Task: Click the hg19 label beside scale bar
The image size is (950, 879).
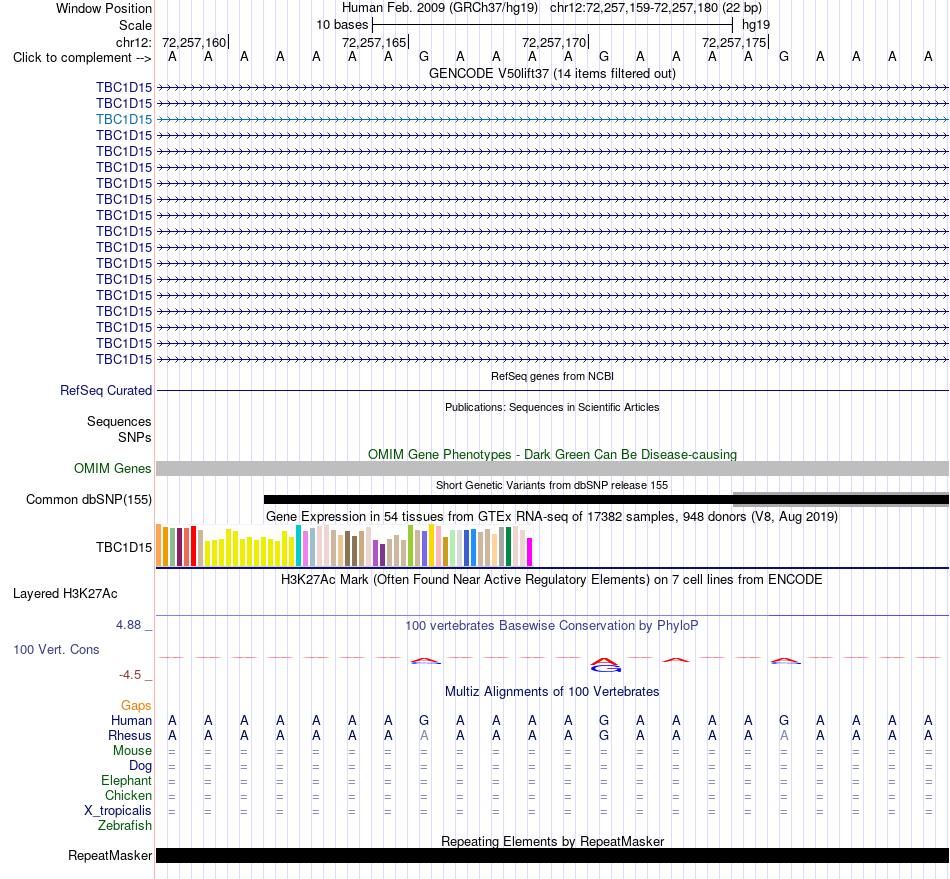Action: (x=756, y=25)
